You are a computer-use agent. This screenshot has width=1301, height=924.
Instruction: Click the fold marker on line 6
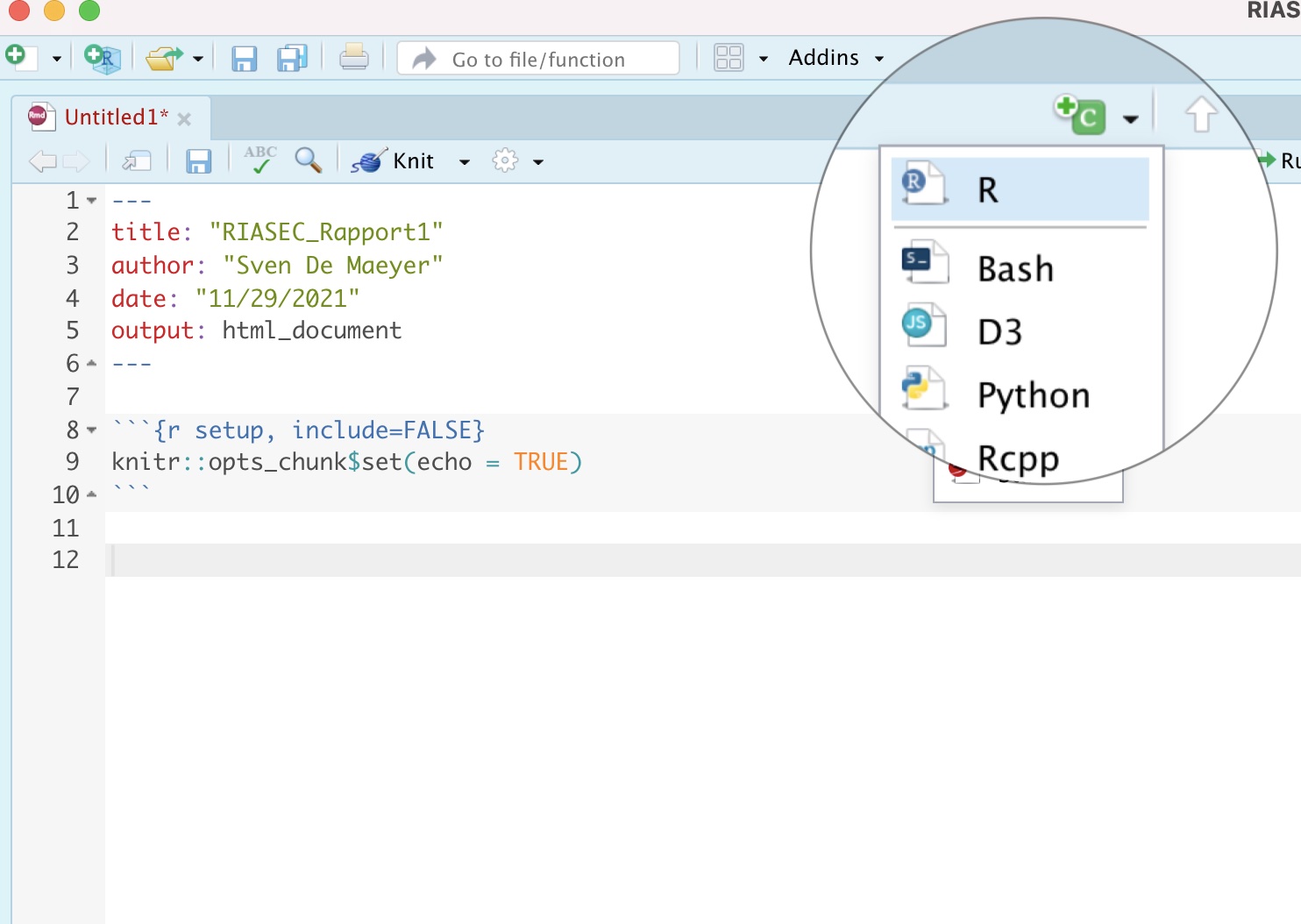92,364
